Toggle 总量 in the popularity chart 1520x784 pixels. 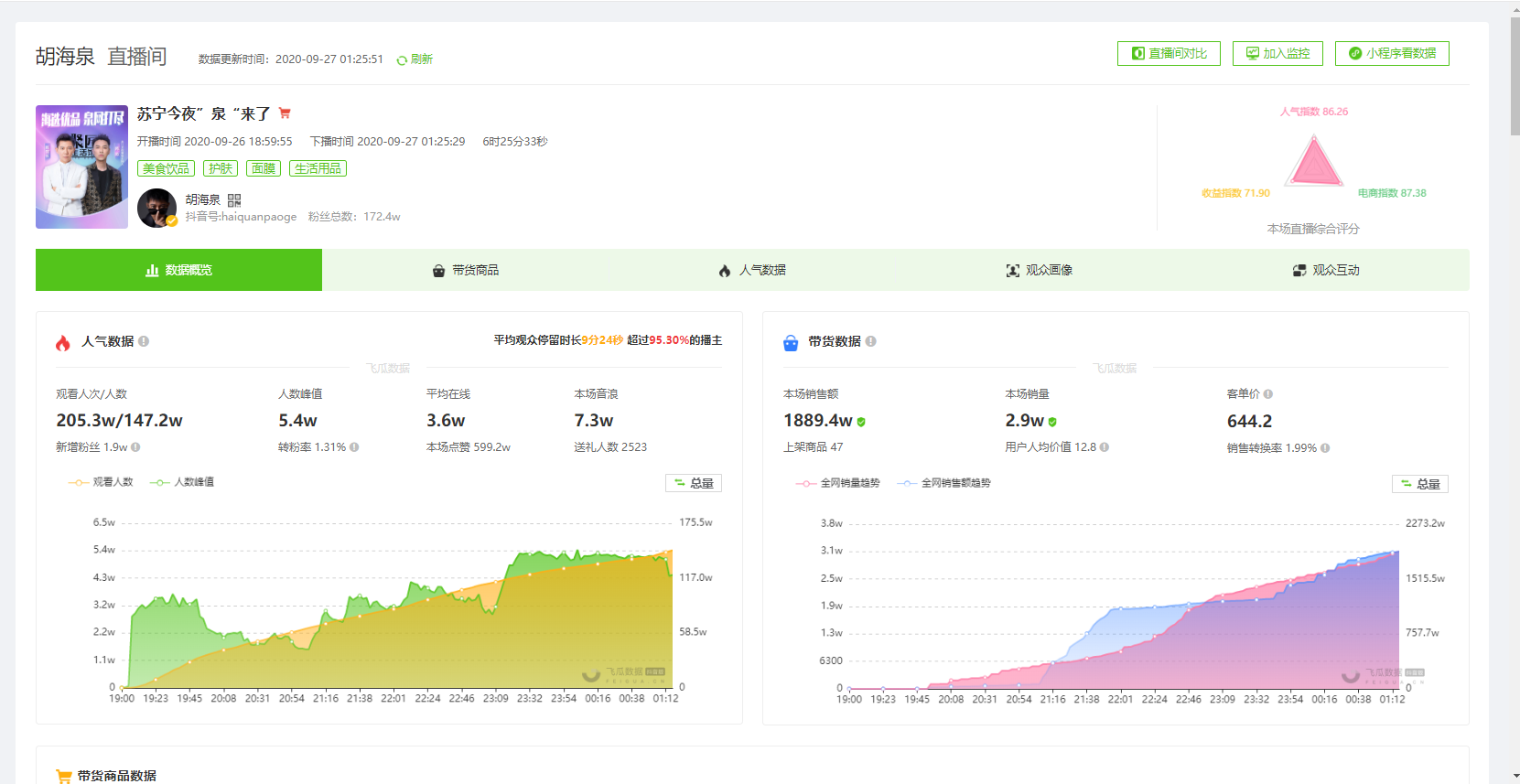click(694, 483)
